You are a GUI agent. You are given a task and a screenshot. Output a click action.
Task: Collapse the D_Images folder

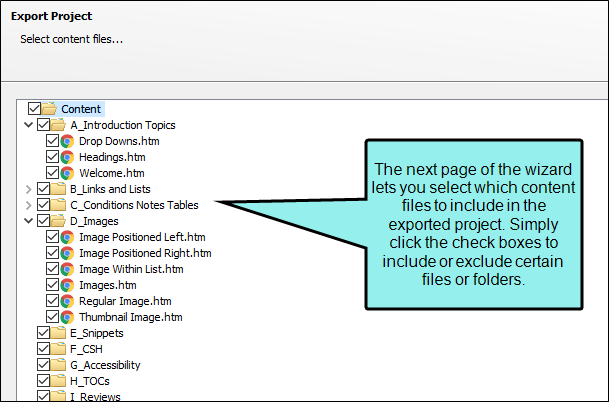coord(28,221)
